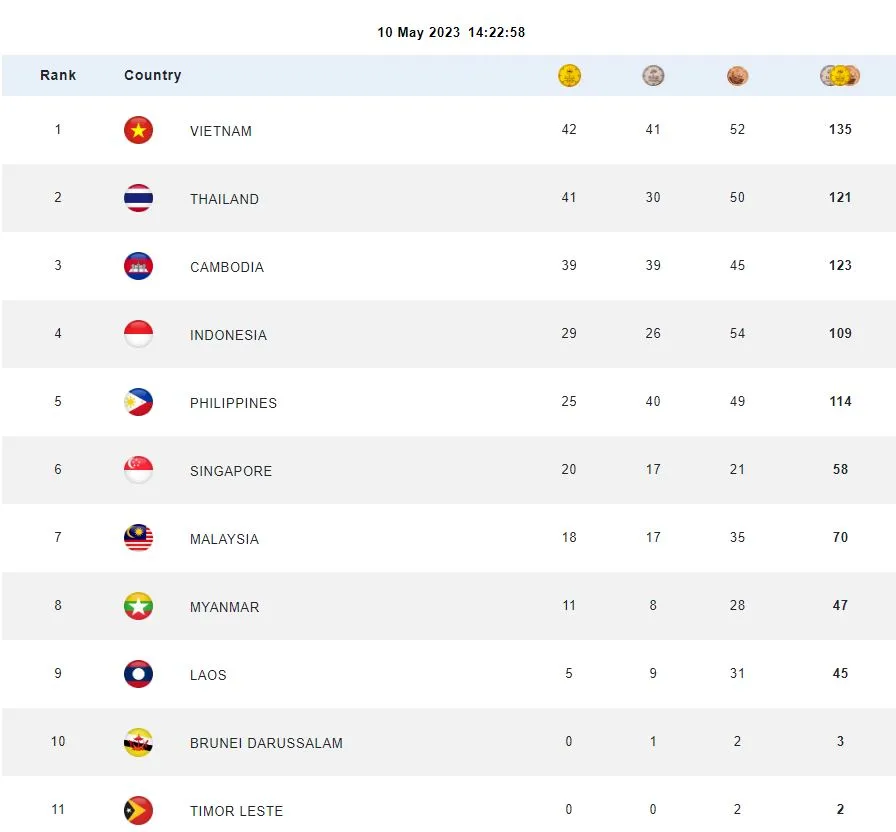
Task: Open the BRUNEI DARUSSALAM country link
Action: pyautogui.click(x=266, y=743)
